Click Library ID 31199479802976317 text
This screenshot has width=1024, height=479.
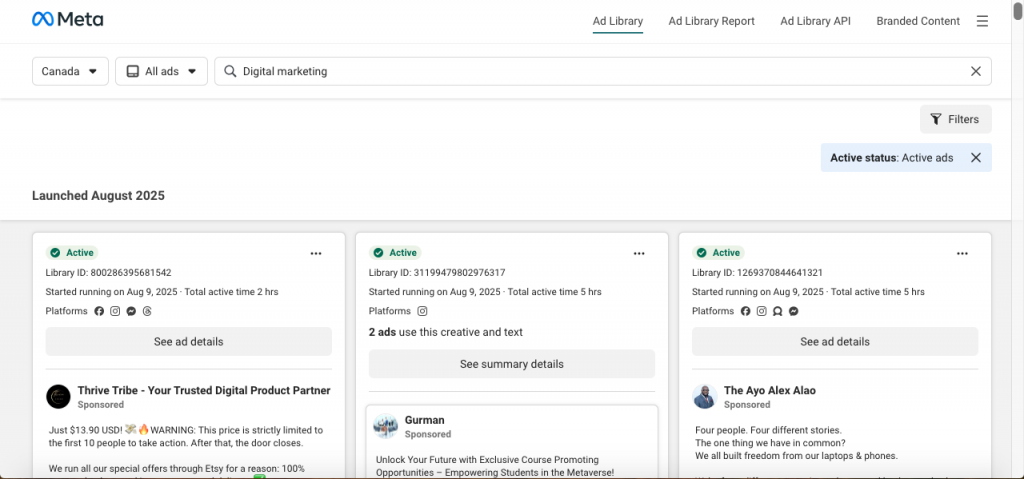pyautogui.click(x=437, y=273)
